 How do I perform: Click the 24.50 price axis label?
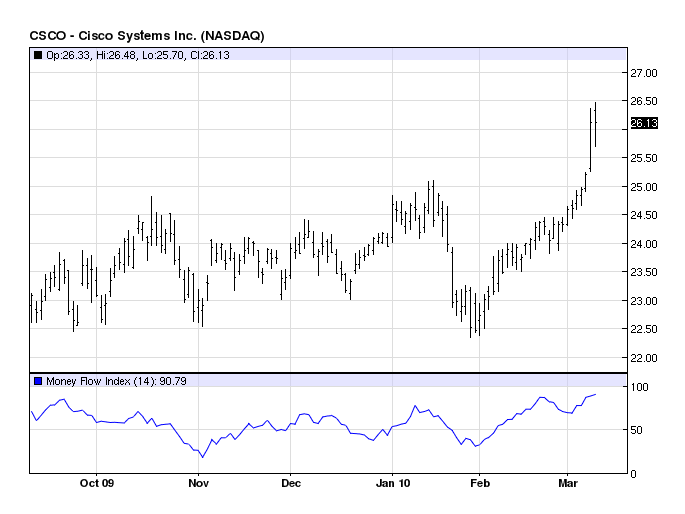pyautogui.click(x=643, y=215)
